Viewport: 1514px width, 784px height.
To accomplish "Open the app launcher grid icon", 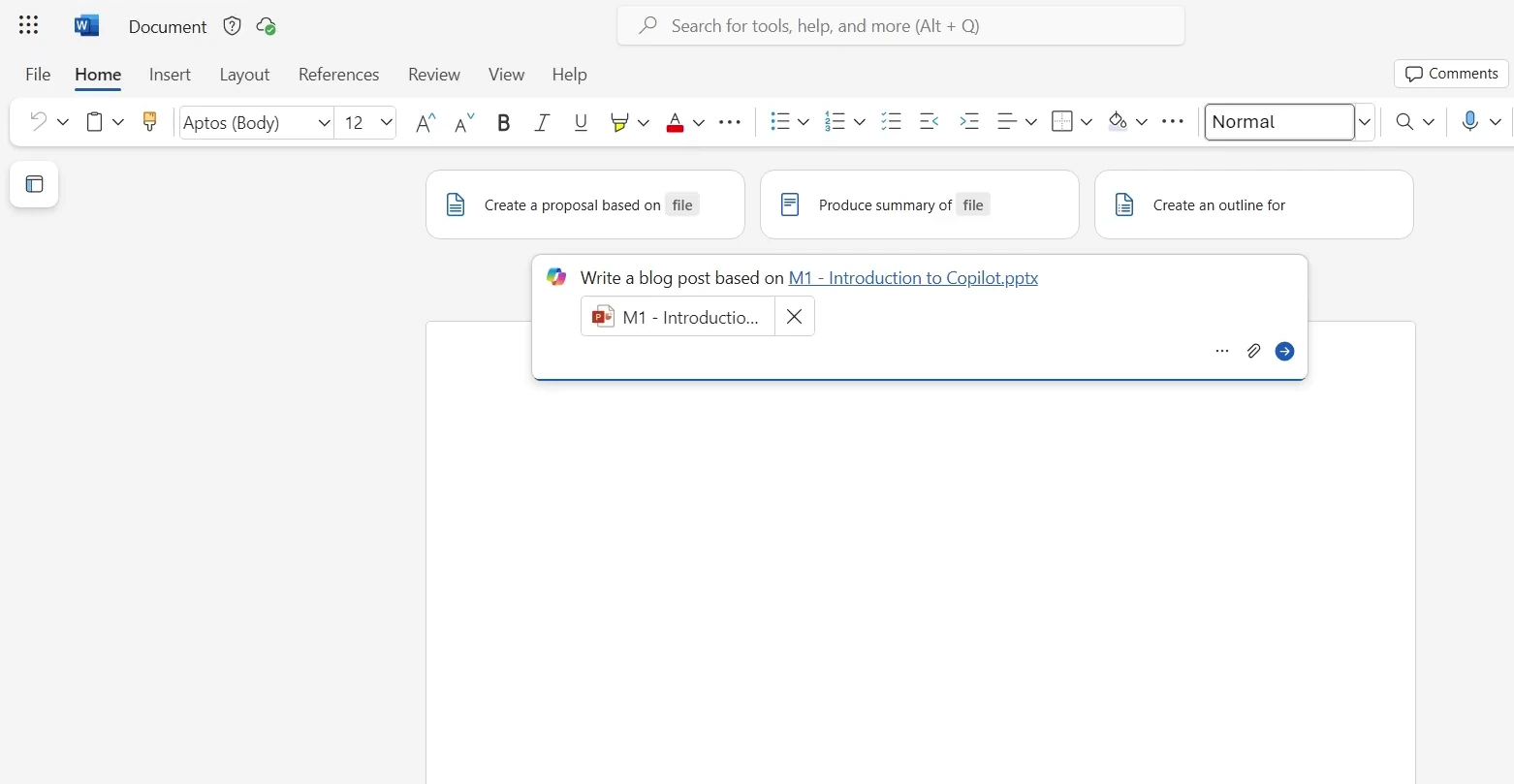I will point(29,26).
